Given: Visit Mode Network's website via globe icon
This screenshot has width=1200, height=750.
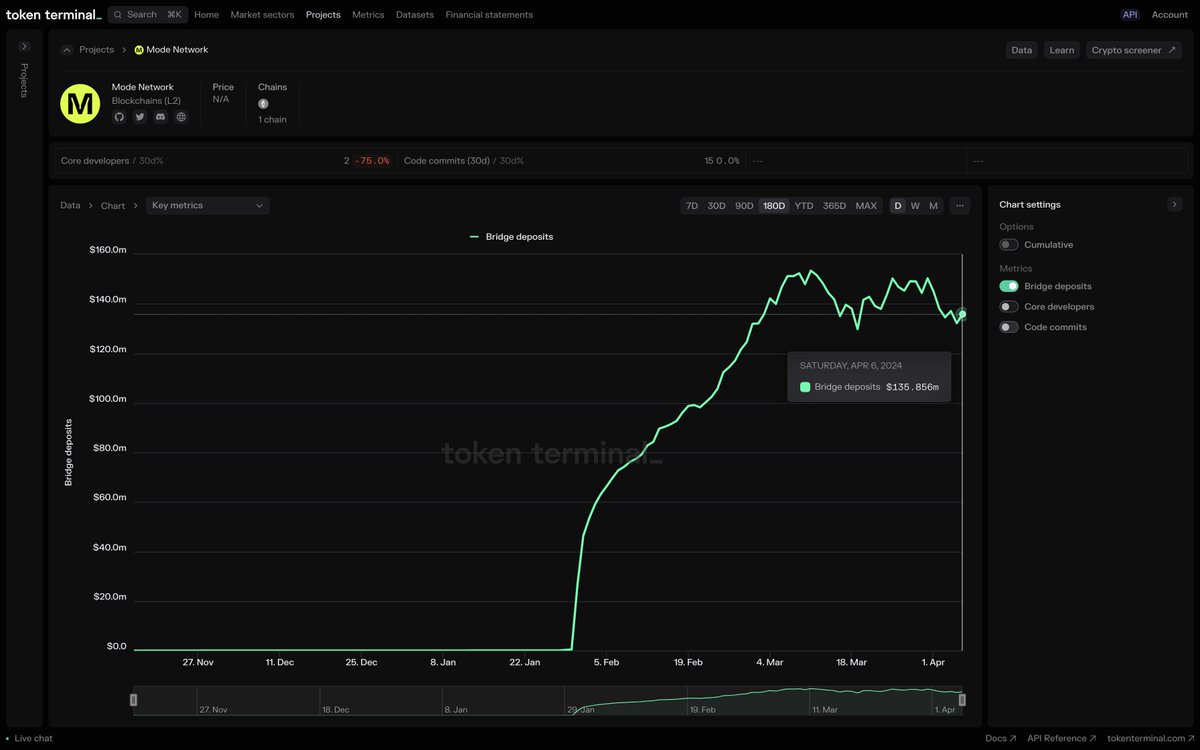Looking at the screenshot, I should tap(181, 116).
